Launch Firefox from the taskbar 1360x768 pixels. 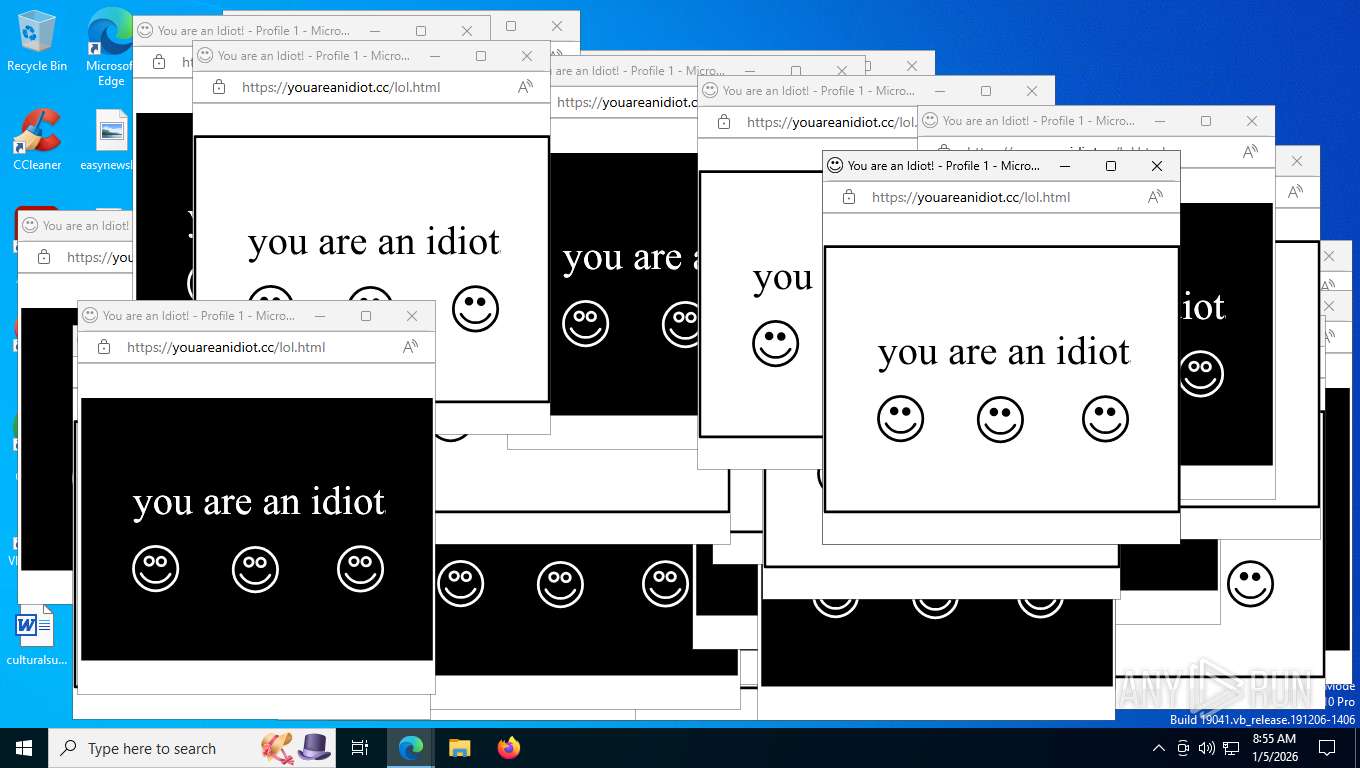[x=509, y=748]
